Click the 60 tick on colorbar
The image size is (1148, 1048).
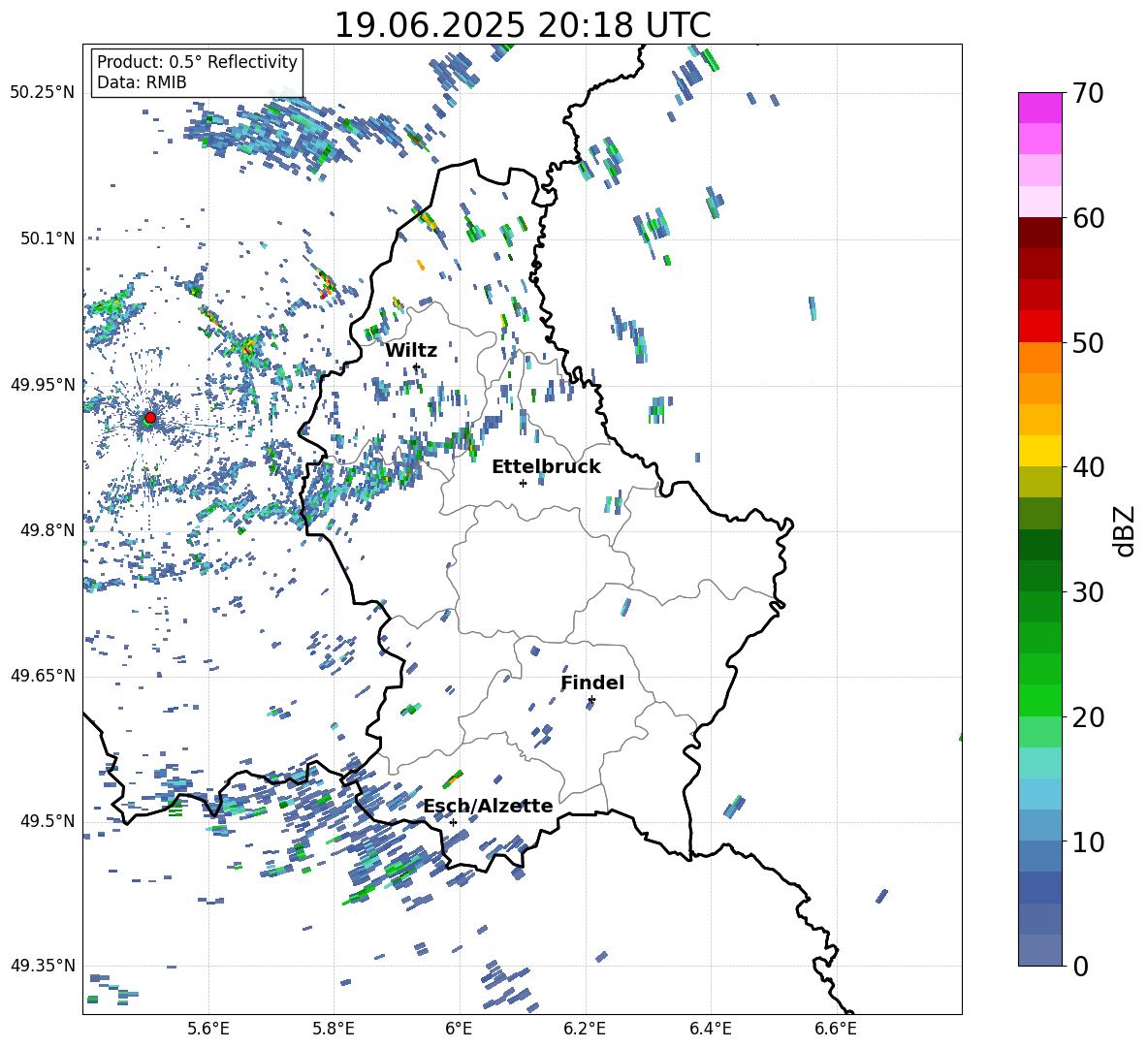point(1088,218)
